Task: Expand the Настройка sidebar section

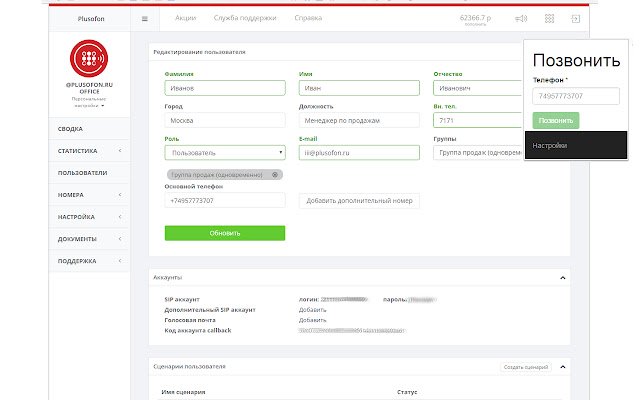Action: [89, 217]
